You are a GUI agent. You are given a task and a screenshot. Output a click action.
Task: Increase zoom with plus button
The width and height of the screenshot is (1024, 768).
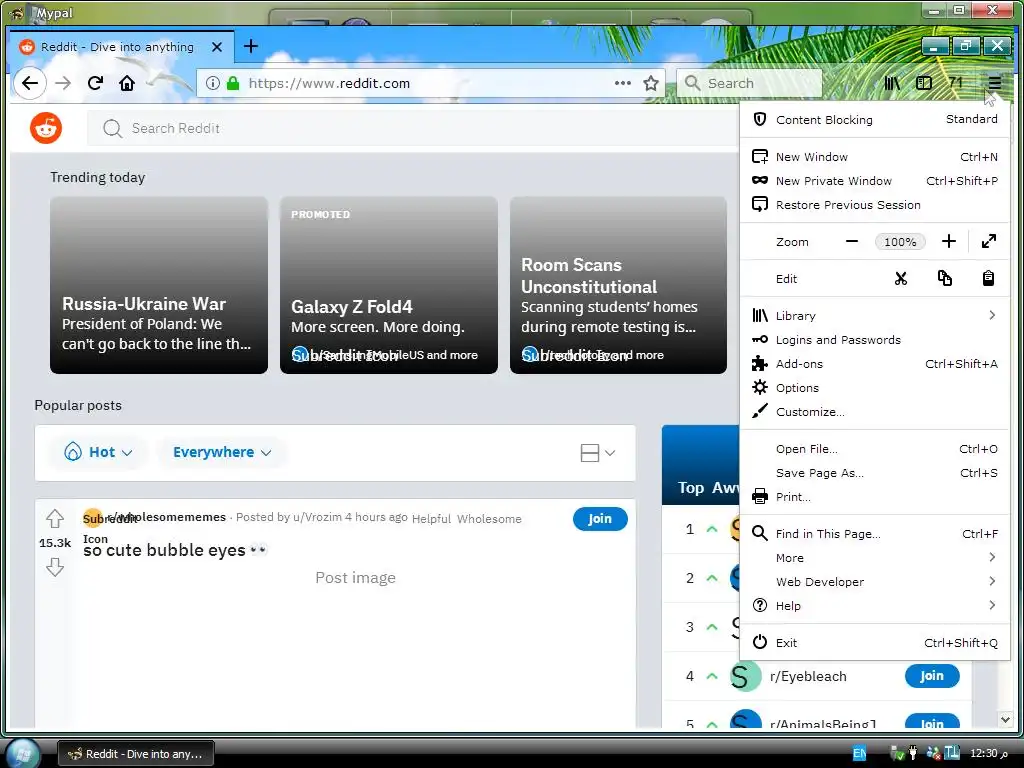[x=949, y=242]
